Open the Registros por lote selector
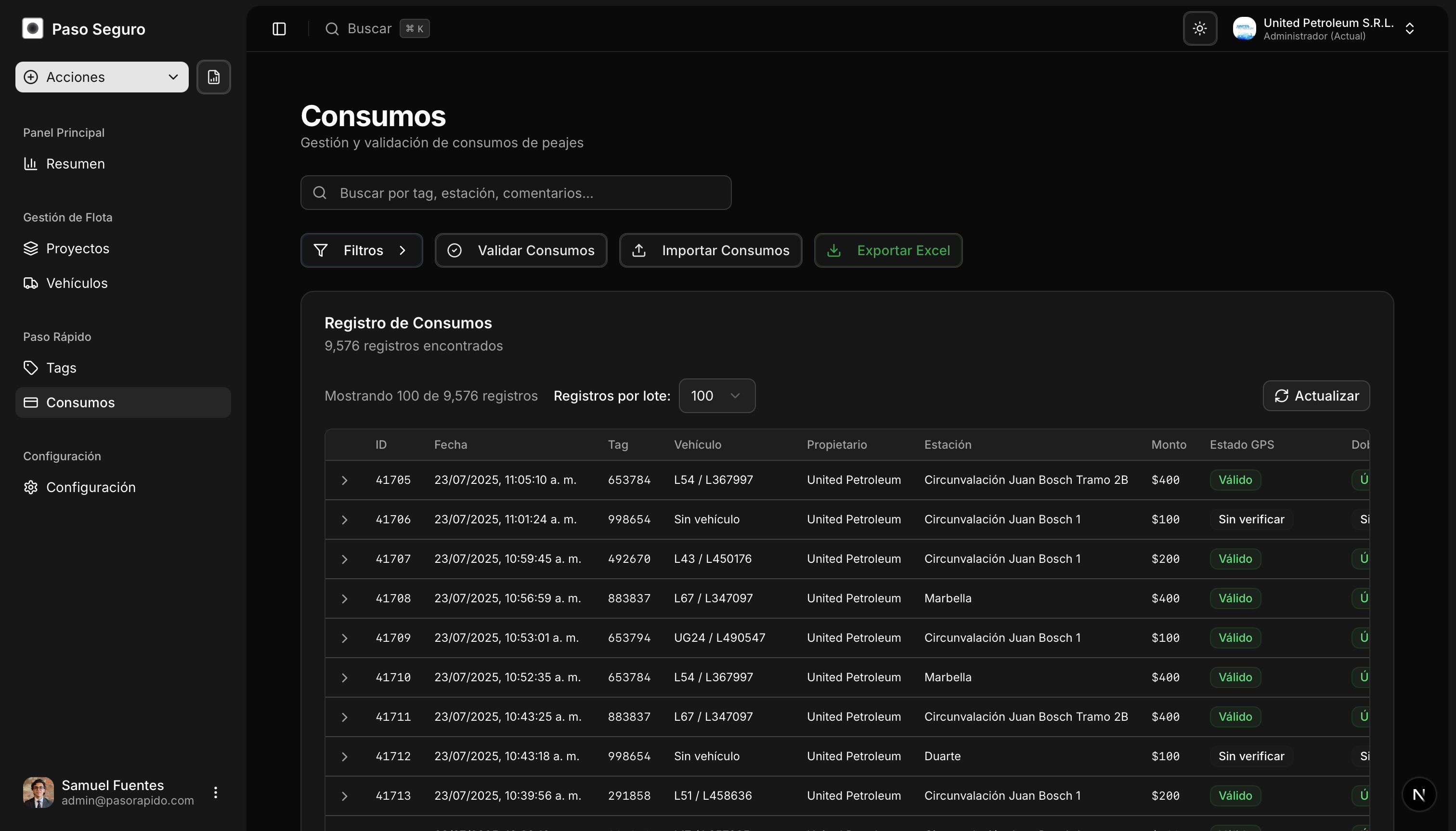 coord(716,396)
